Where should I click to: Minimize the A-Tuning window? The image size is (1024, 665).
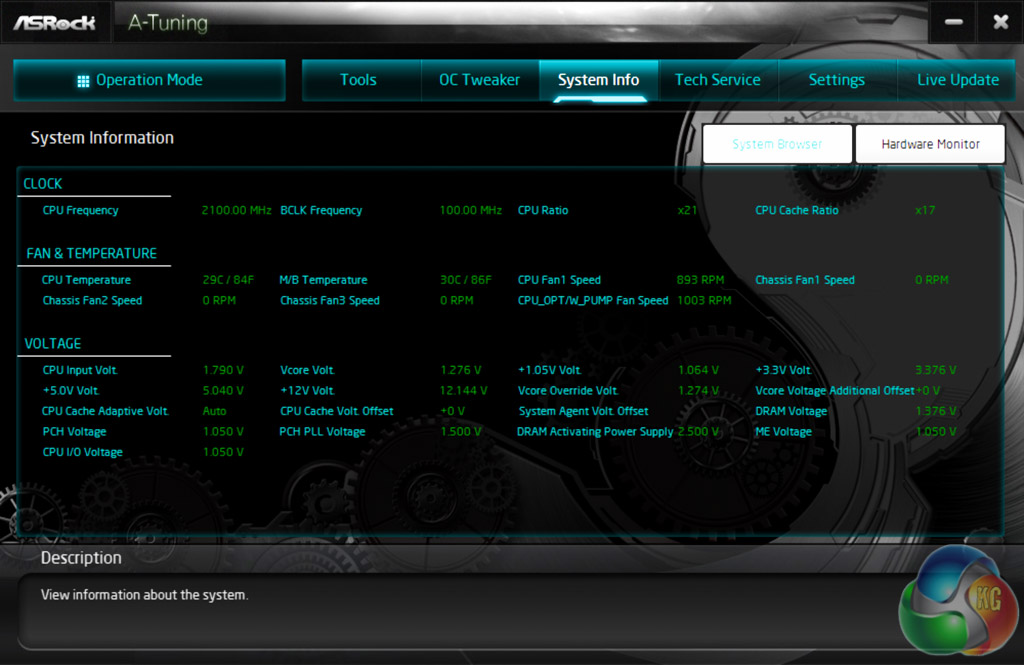click(953, 22)
